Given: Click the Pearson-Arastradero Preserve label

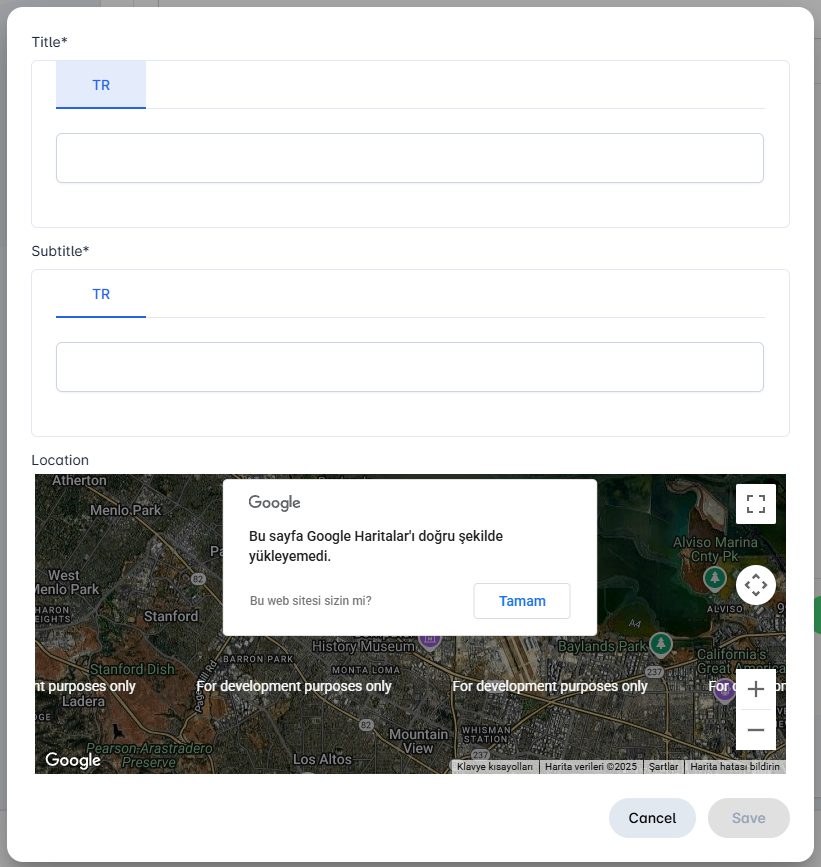Looking at the screenshot, I should pyautogui.click(x=149, y=755).
